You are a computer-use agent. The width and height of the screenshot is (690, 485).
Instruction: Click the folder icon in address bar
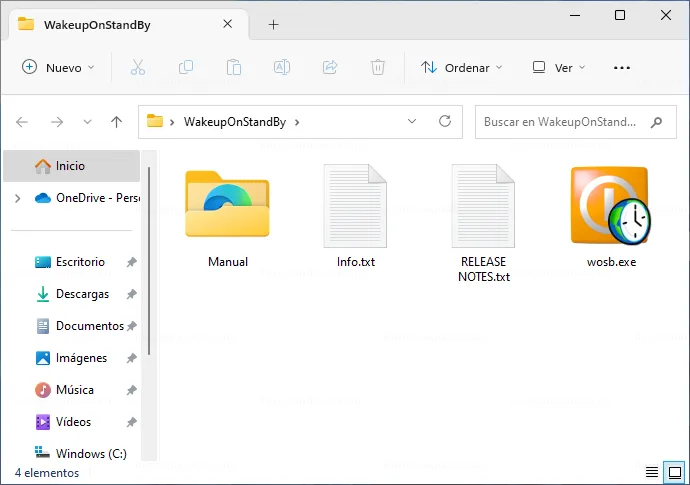pyautogui.click(x=154, y=121)
